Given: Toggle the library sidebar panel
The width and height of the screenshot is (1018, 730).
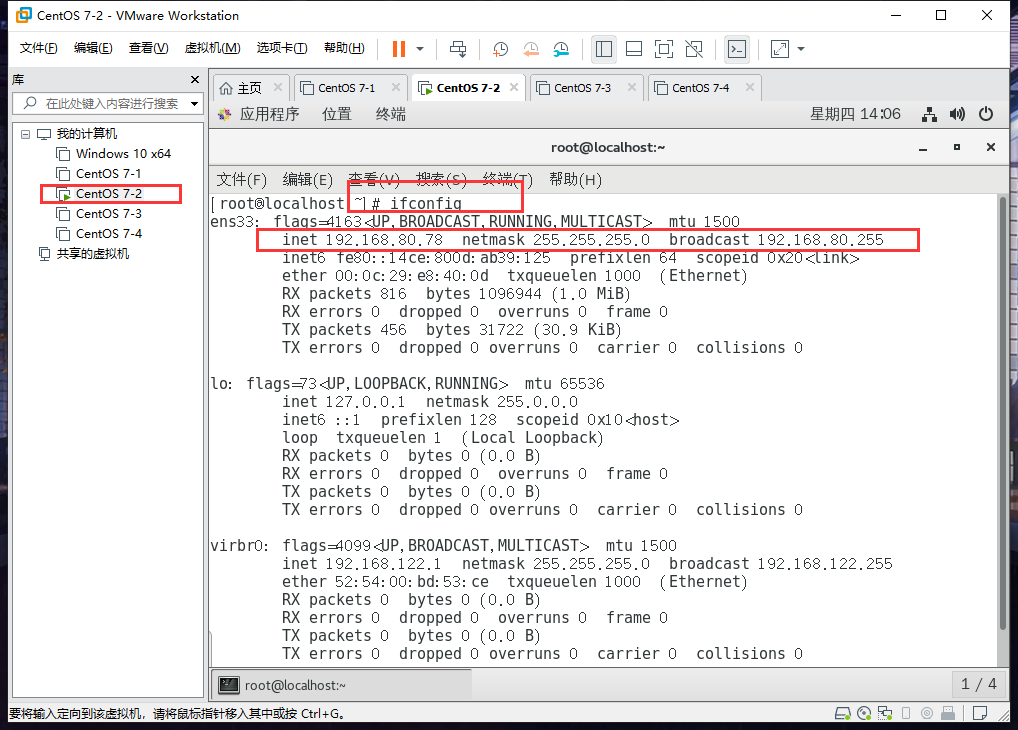Looking at the screenshot, I should pyautogui.click(x=603, y=48).
